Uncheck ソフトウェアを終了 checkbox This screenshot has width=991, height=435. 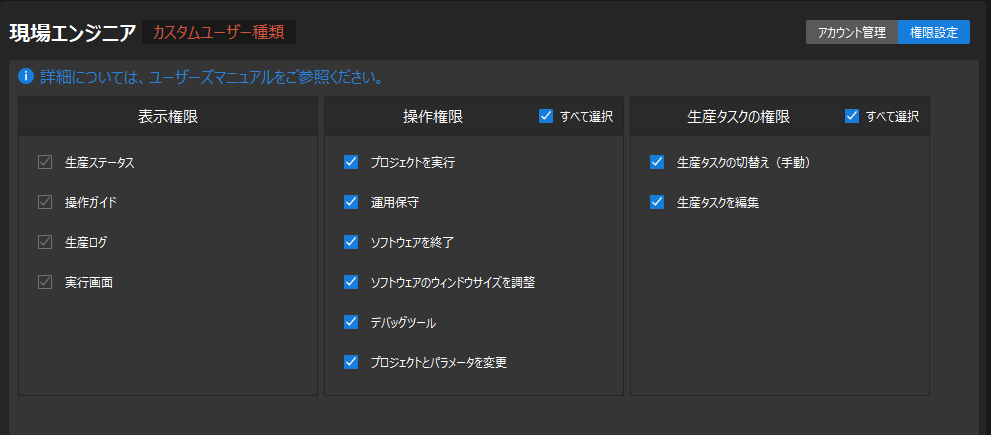click(351, 242)
